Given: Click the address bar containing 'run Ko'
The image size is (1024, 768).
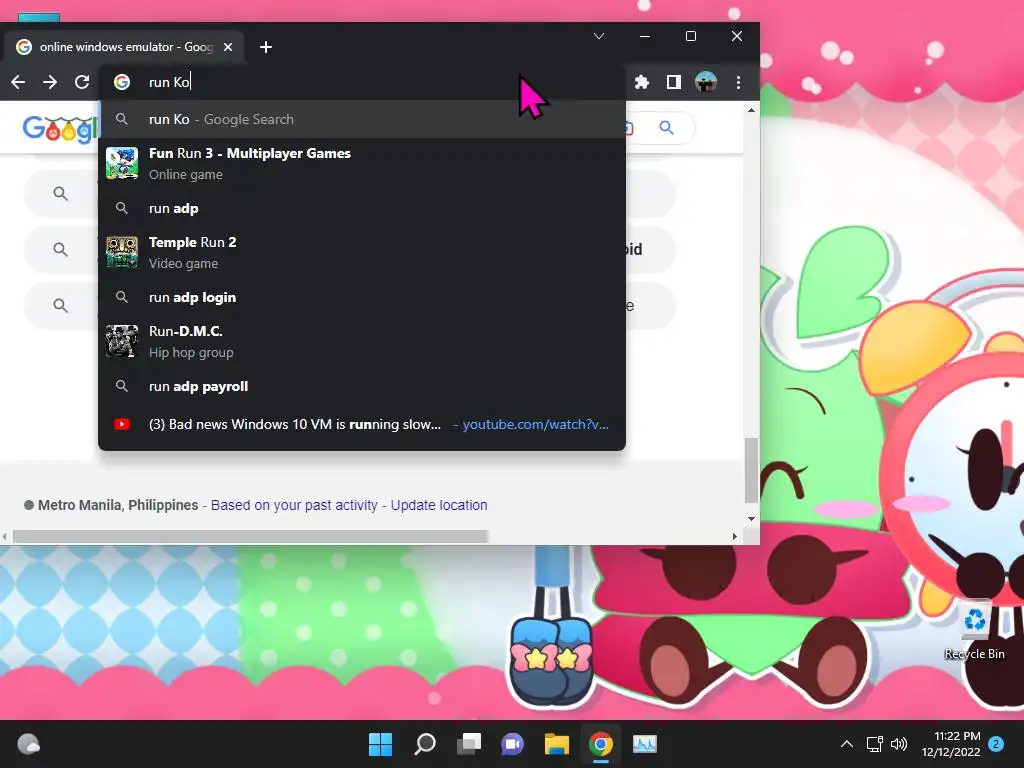Looking at the screenshot, I should (362, 82).
